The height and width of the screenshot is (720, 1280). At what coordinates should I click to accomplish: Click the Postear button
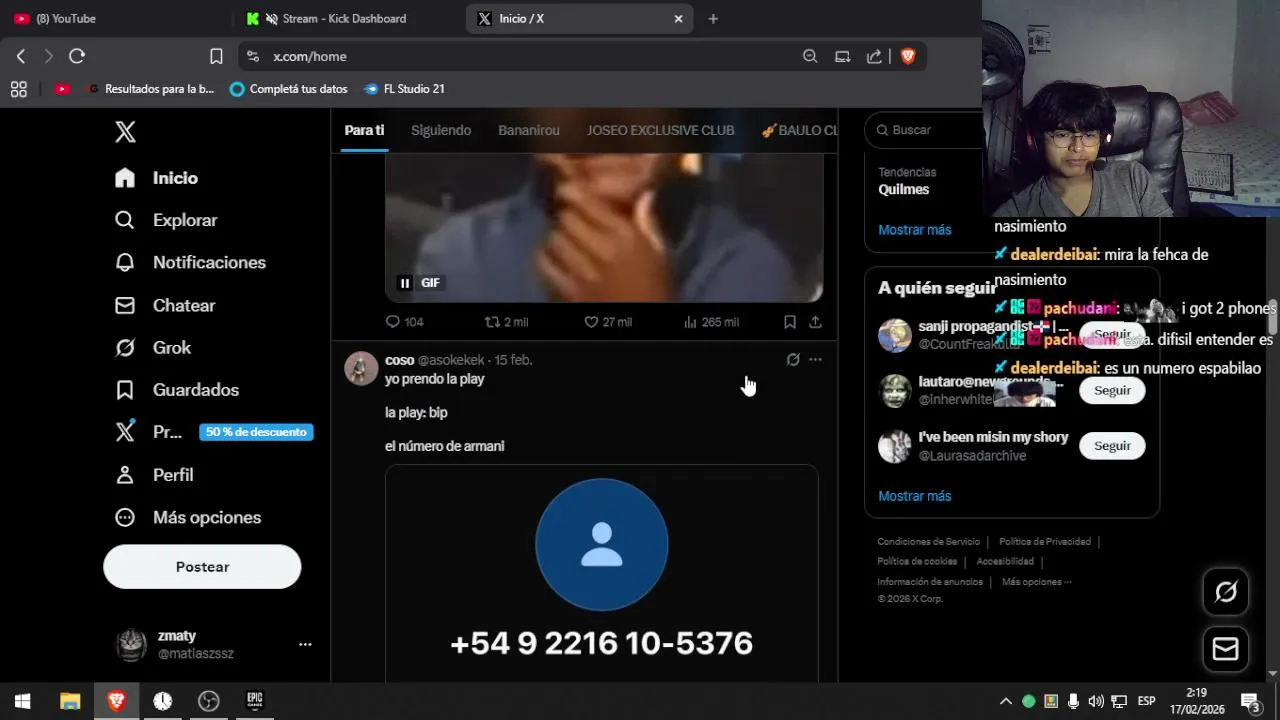(202, 567)
